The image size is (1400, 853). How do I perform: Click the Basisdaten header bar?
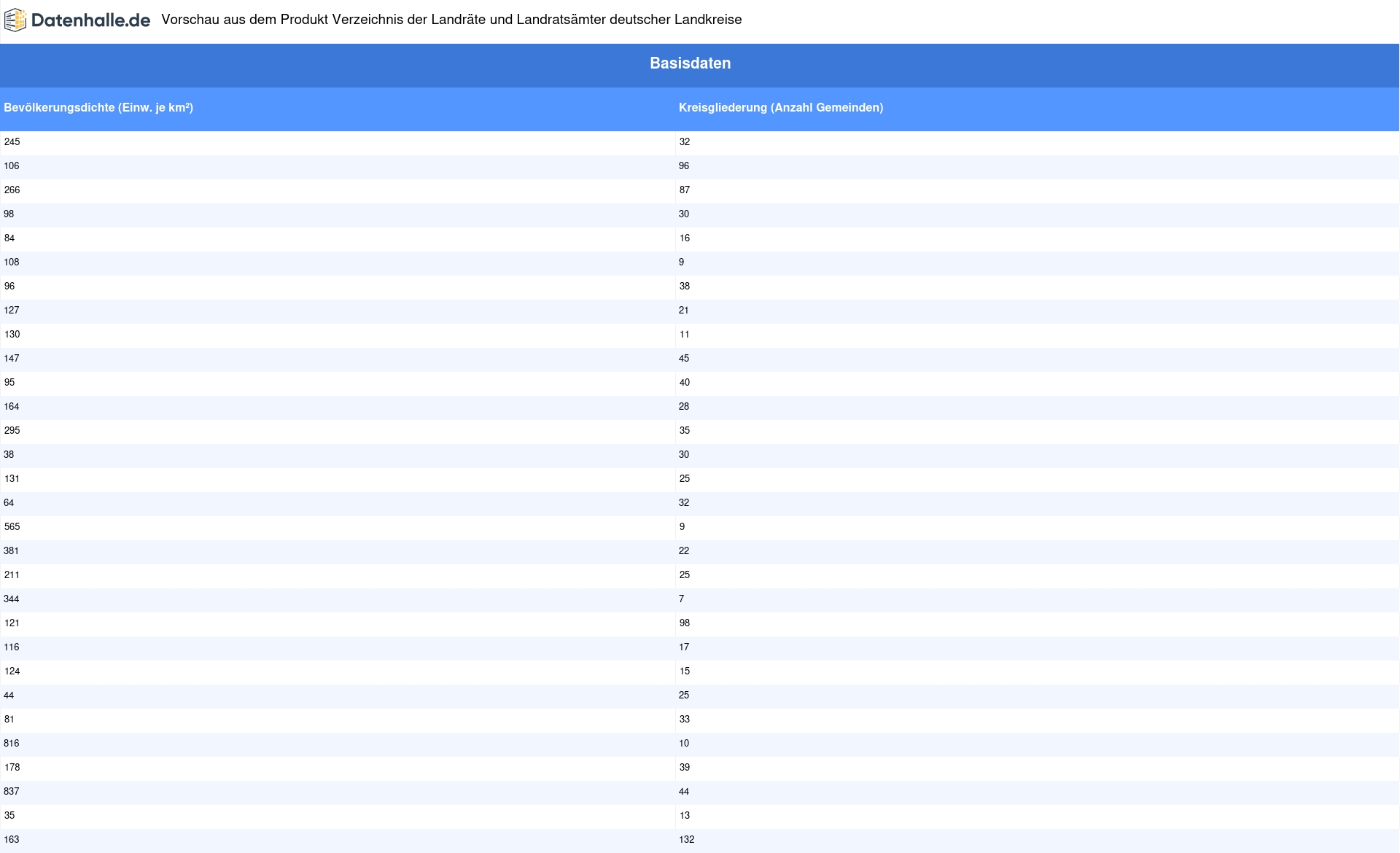coord(690,63)
